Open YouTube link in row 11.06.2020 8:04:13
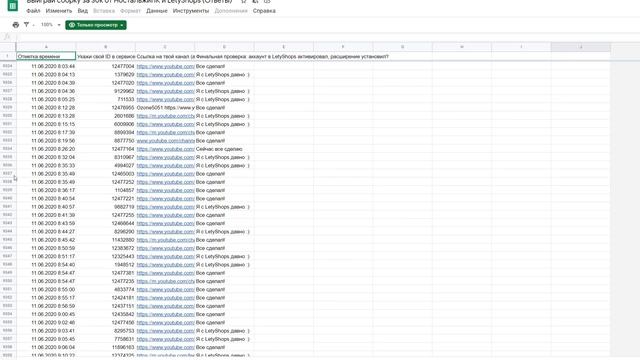Screen dimensions: 640x360 165,75
